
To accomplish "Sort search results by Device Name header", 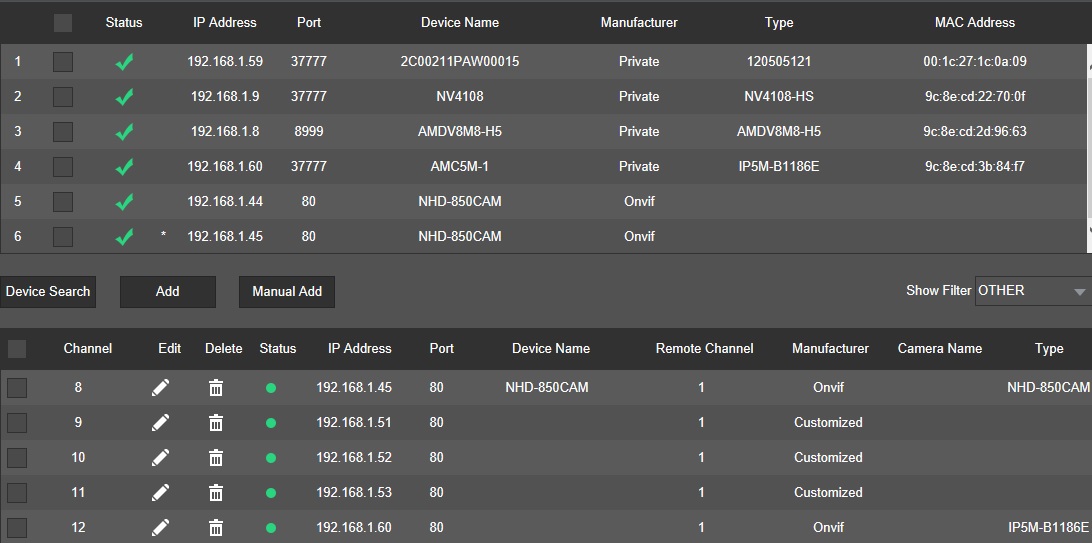I will pyautogui.click(x=460, y=22).
